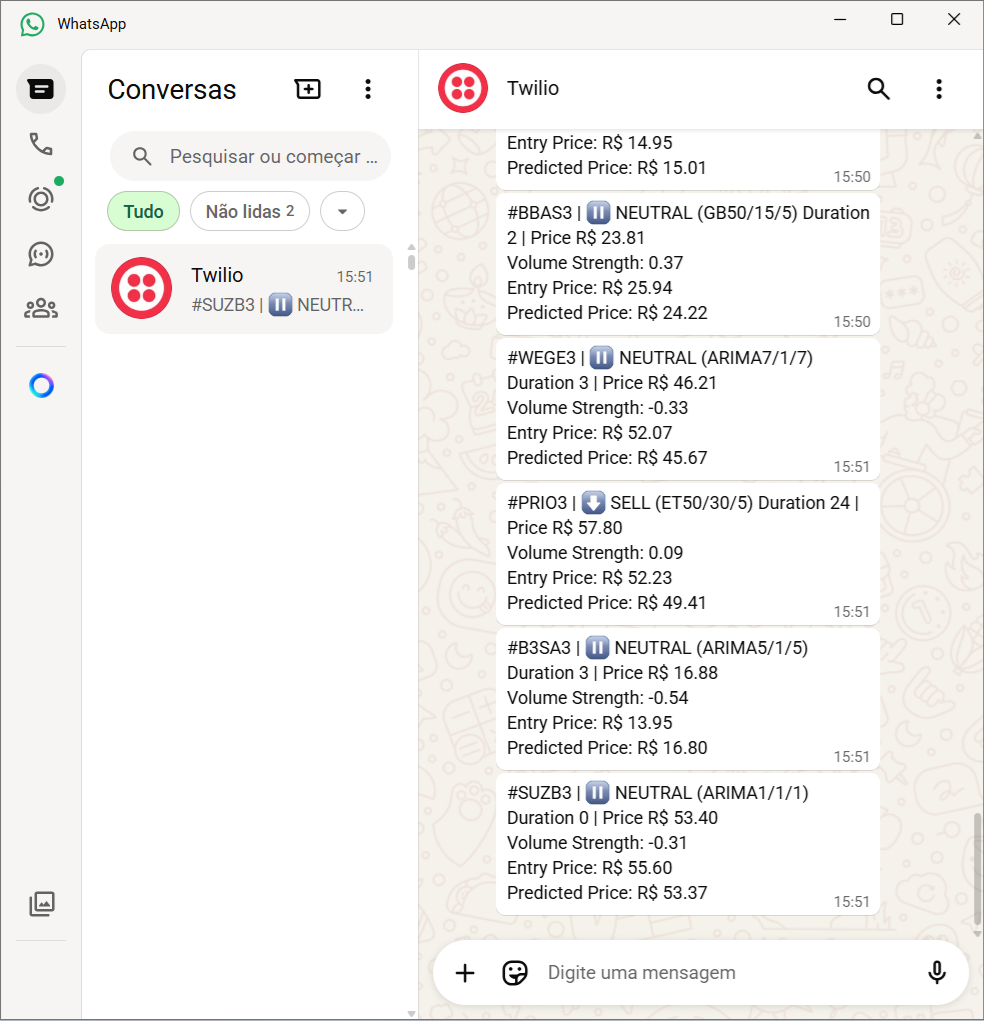The width and height of the screenshot is (984, 1021).
Task: Click 'Volume Strength: -0.31' text
Action: (x=597, y=843)
